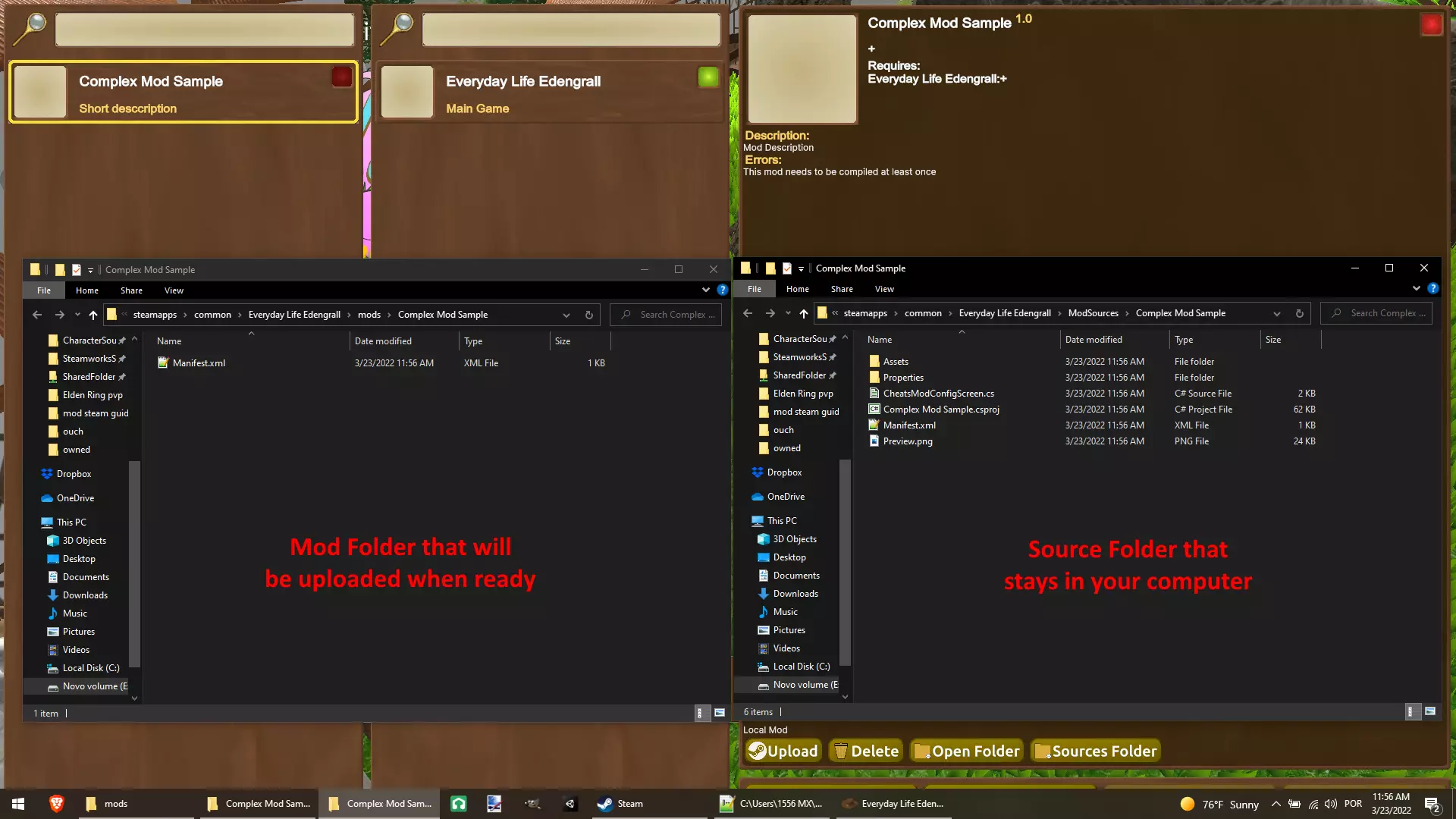Open Explorer help in right window

point(1432,289)
